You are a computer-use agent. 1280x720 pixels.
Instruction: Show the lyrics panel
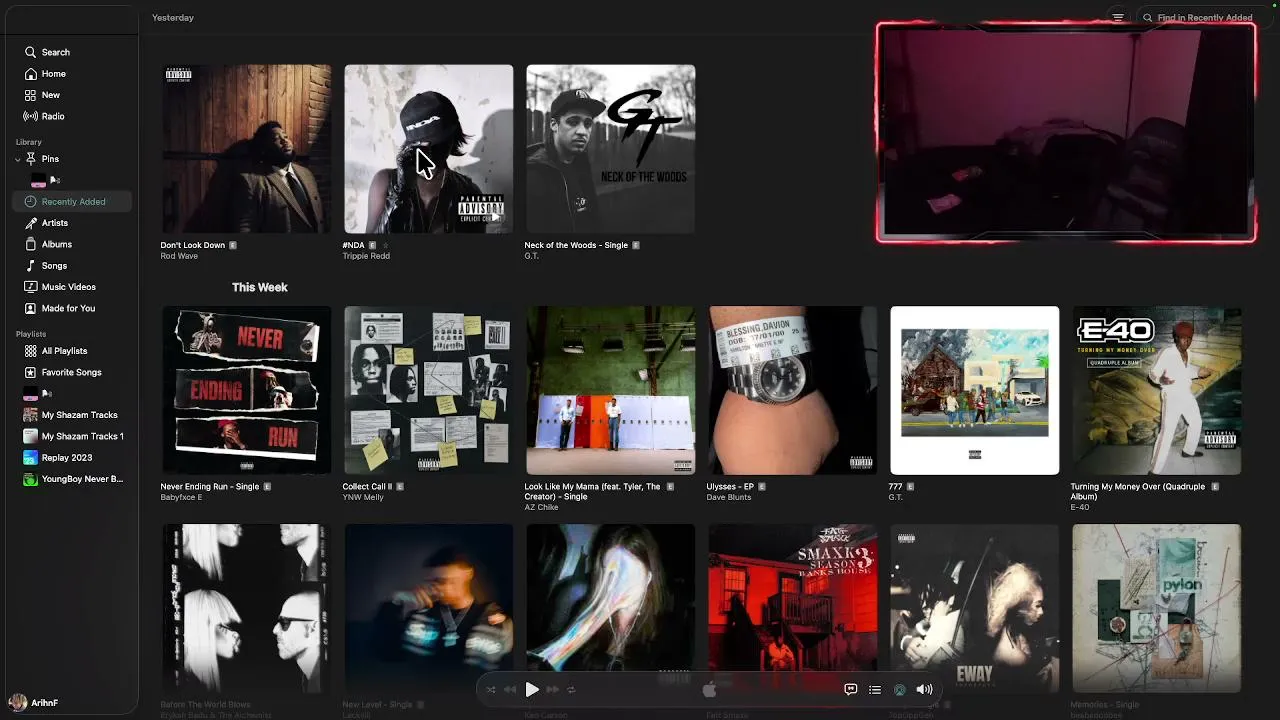[851, 689]
